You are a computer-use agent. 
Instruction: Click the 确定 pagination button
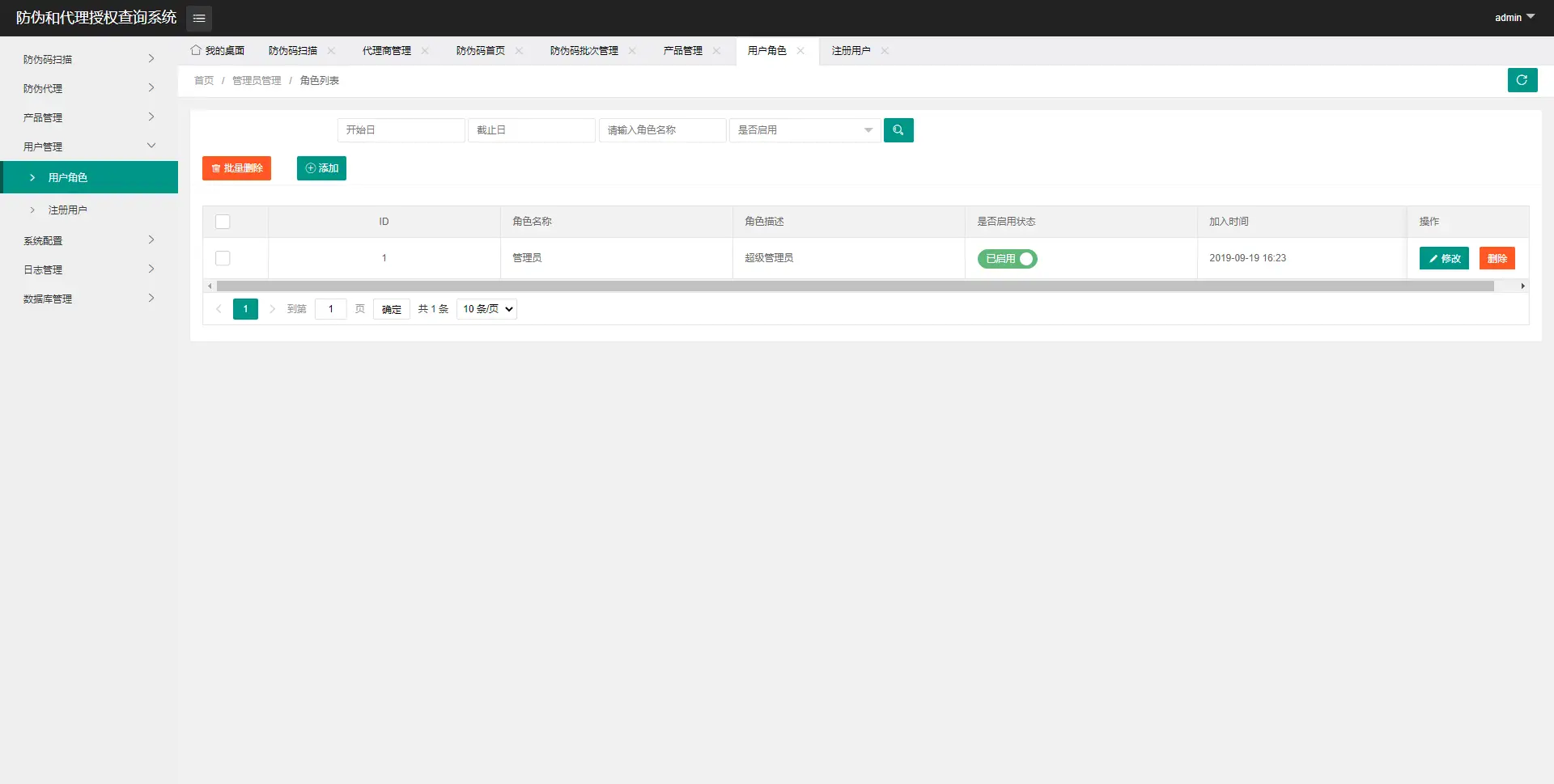pyautogui.click(x=392, y=309)
